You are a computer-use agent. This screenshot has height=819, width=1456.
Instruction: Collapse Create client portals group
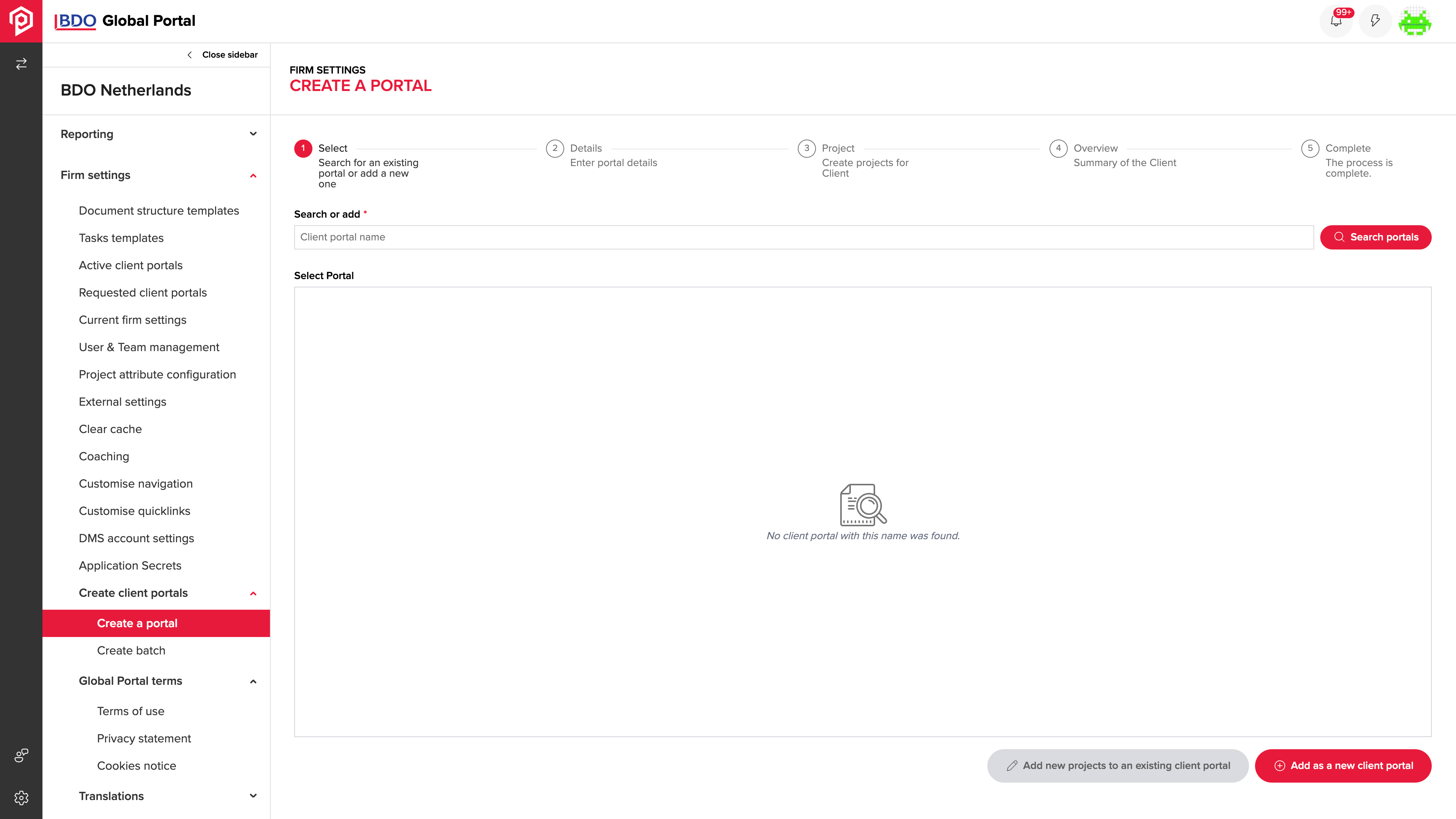click(x=167, y=593)
